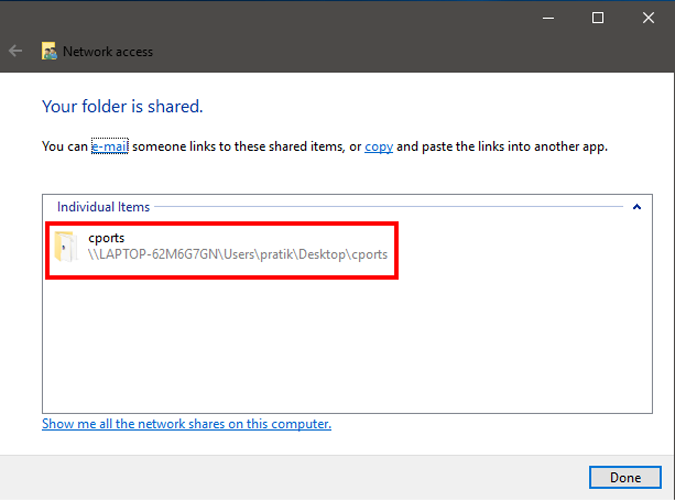This screenshot has height=501, width=675.
Task: Click the copy link to copy shared links
Action: point(378,147)
